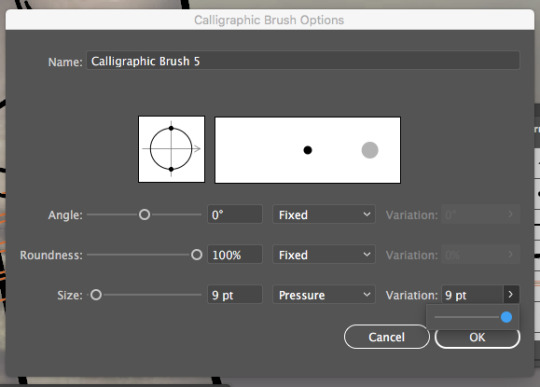Toggle the Size Variation slider popup arrow

point(511,295)
